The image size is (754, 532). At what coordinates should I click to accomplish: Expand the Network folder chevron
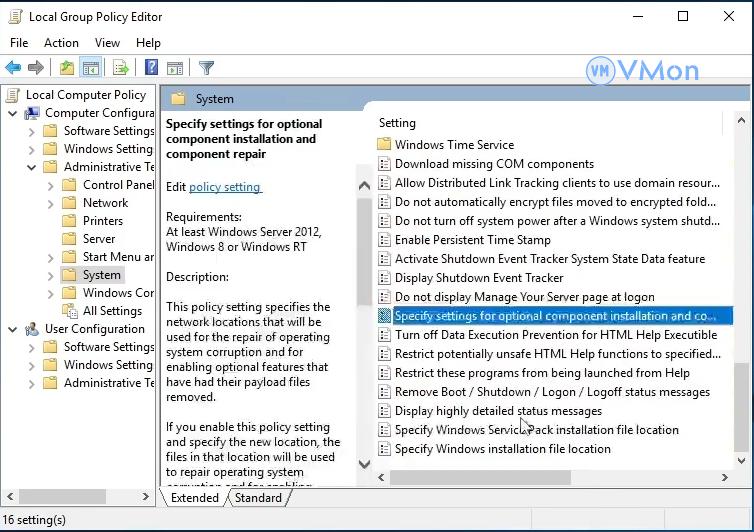click(50, 203)
